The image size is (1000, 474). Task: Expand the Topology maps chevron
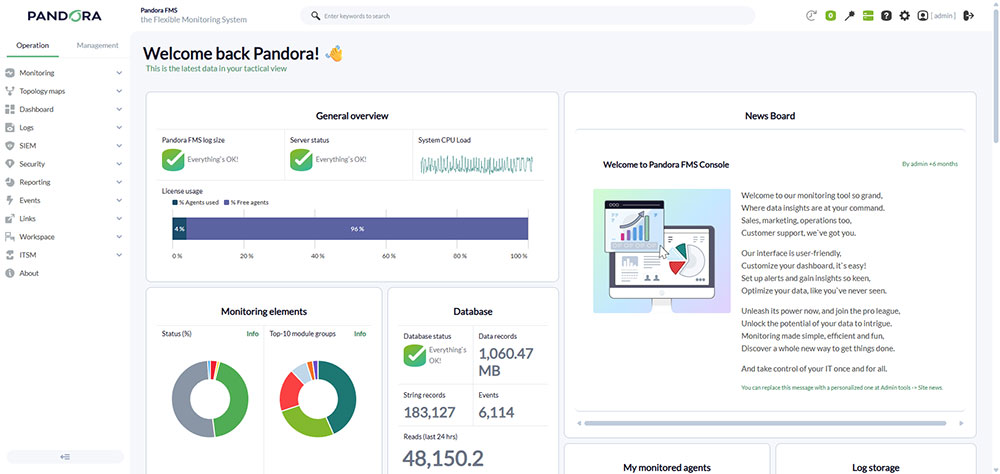coord(119,91)
